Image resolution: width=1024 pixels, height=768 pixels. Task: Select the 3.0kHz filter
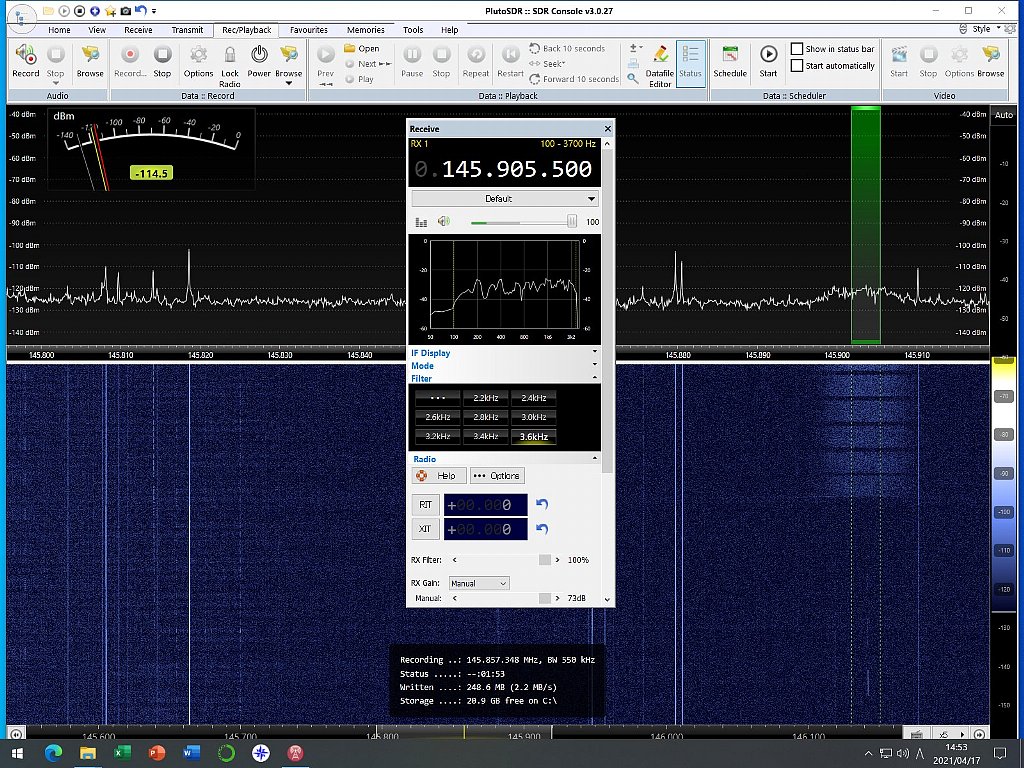pyautogui.click(x=534, y=417)
